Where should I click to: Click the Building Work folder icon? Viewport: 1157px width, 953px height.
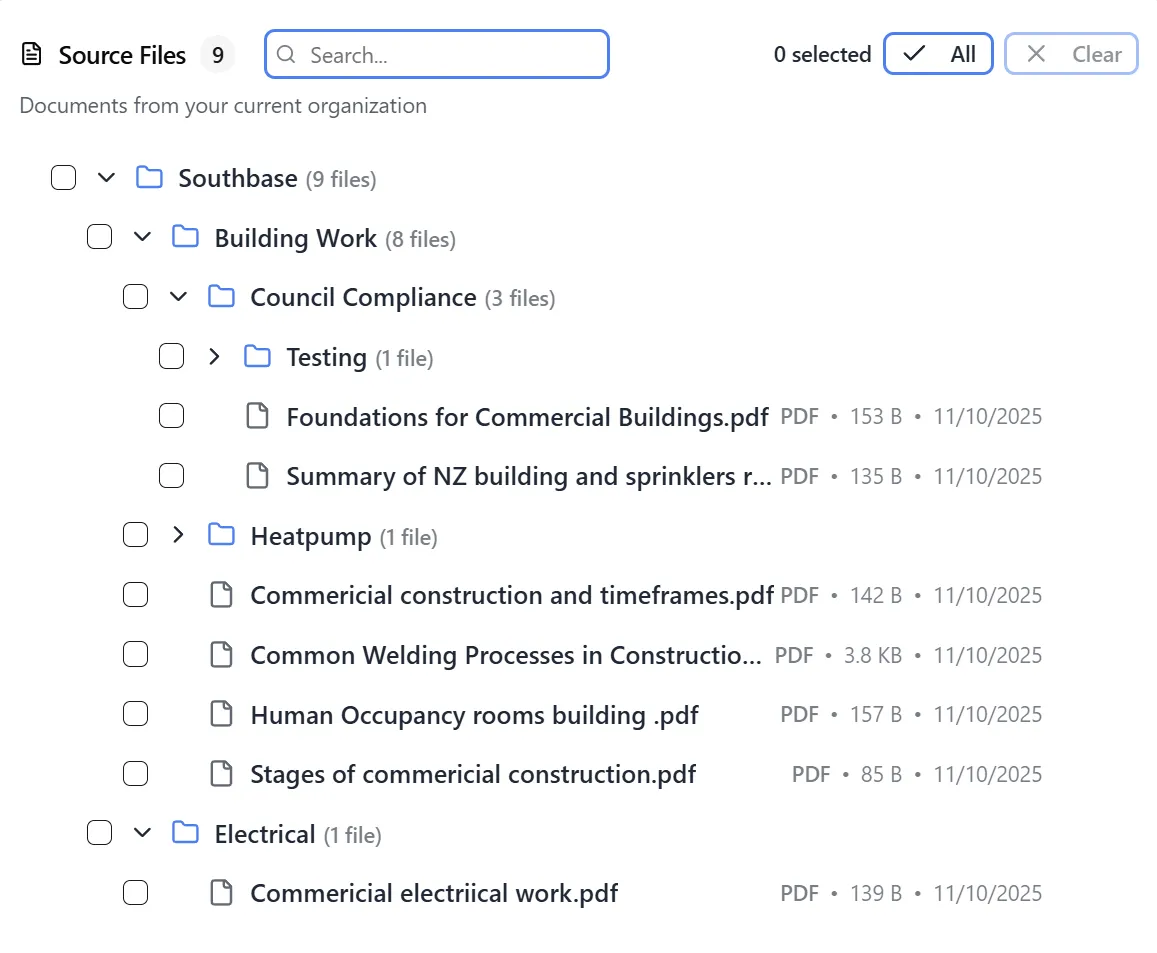click(x=185, y=237)
